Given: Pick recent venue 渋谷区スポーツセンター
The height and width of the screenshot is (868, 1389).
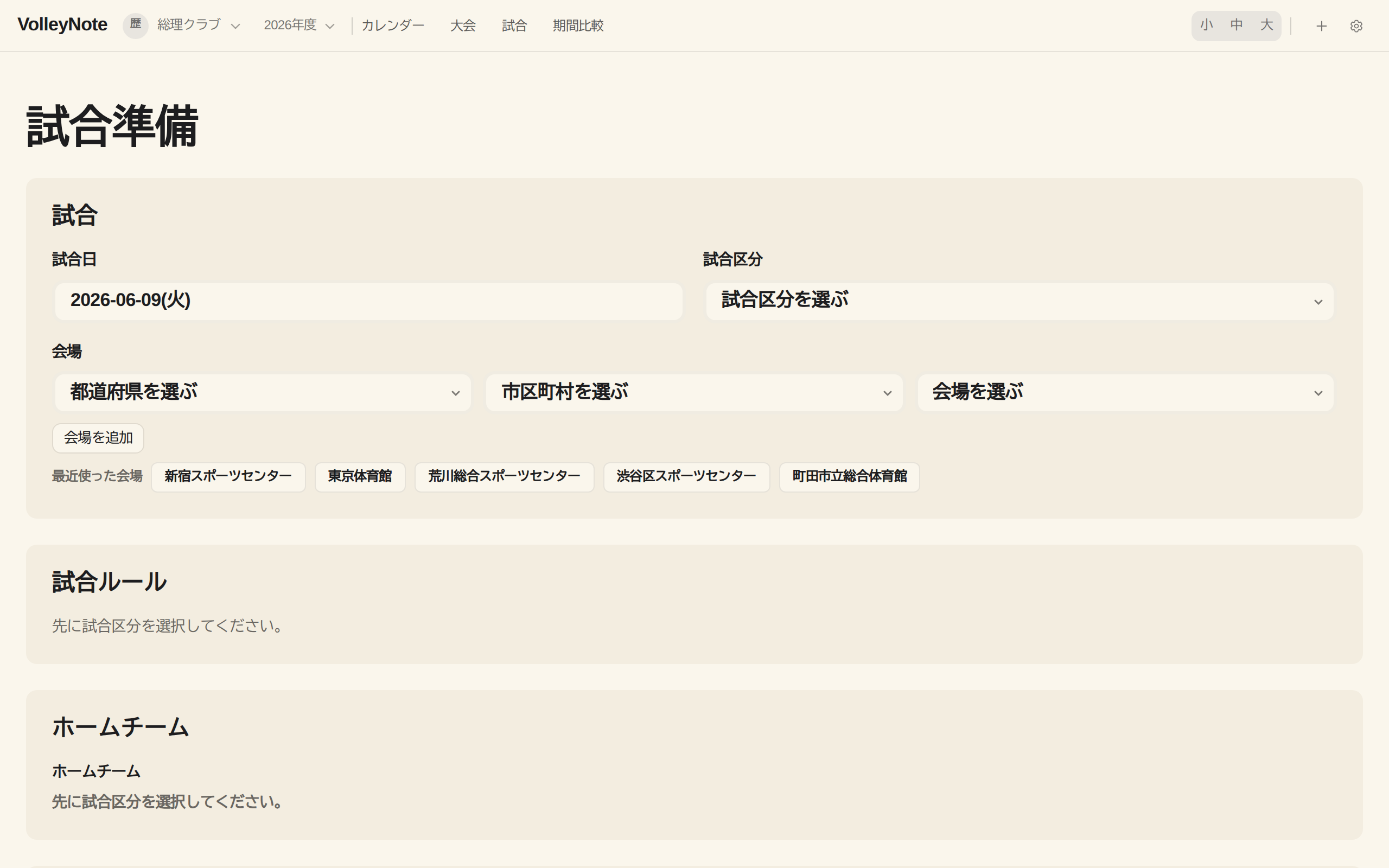Looking at the screenshot, I should [686, 476].
